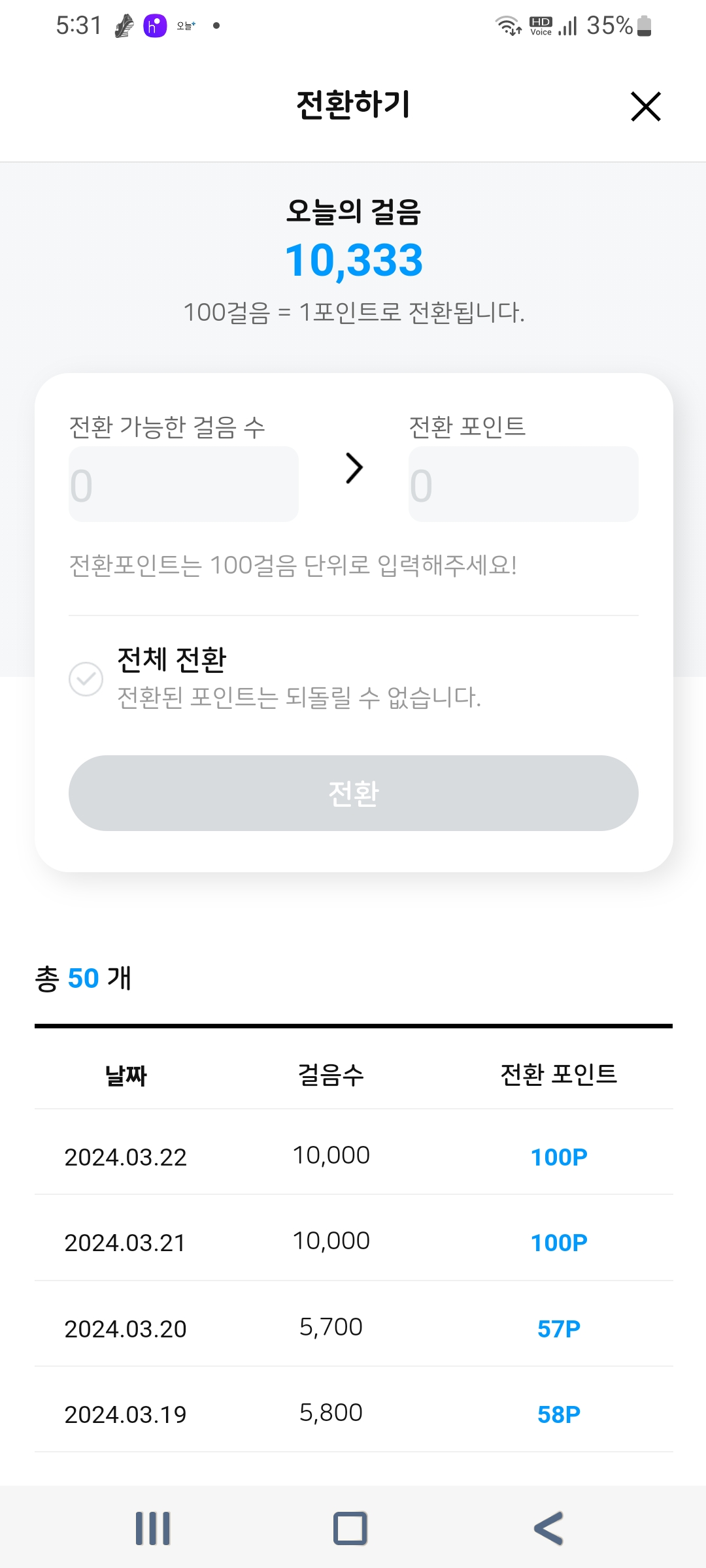706x1568 pixels.
Task: Tap the 전환 포인트 field
Action: click(x=523, y=484)
